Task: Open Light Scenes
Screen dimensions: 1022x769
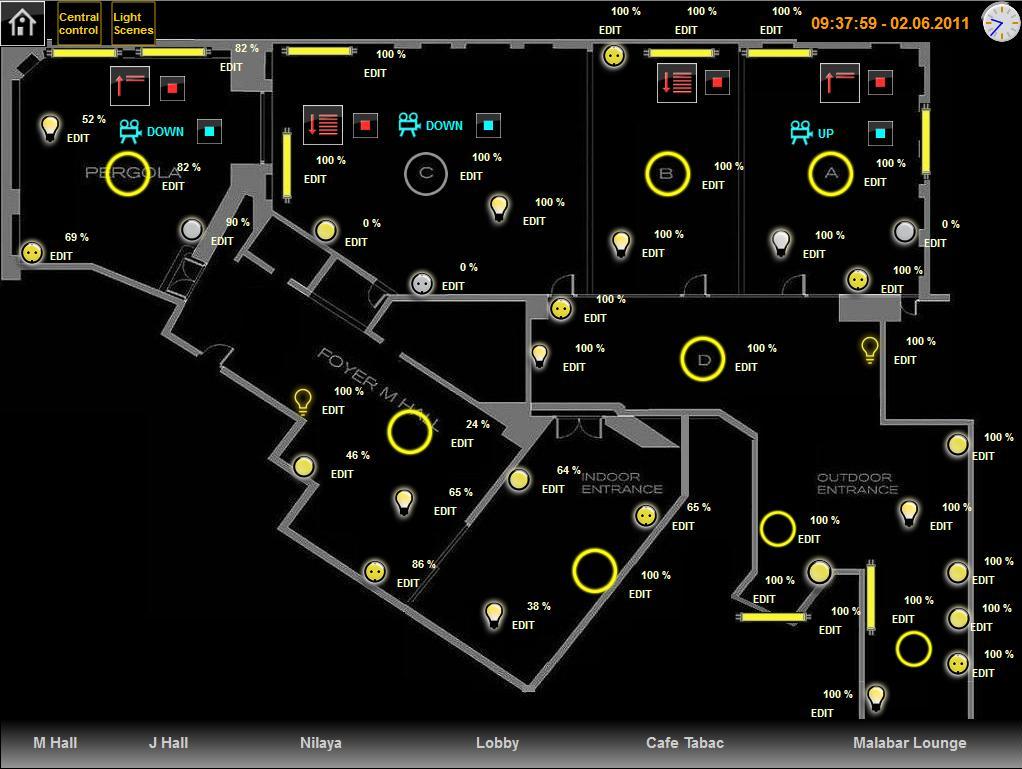Action: [x=133, y=23]
